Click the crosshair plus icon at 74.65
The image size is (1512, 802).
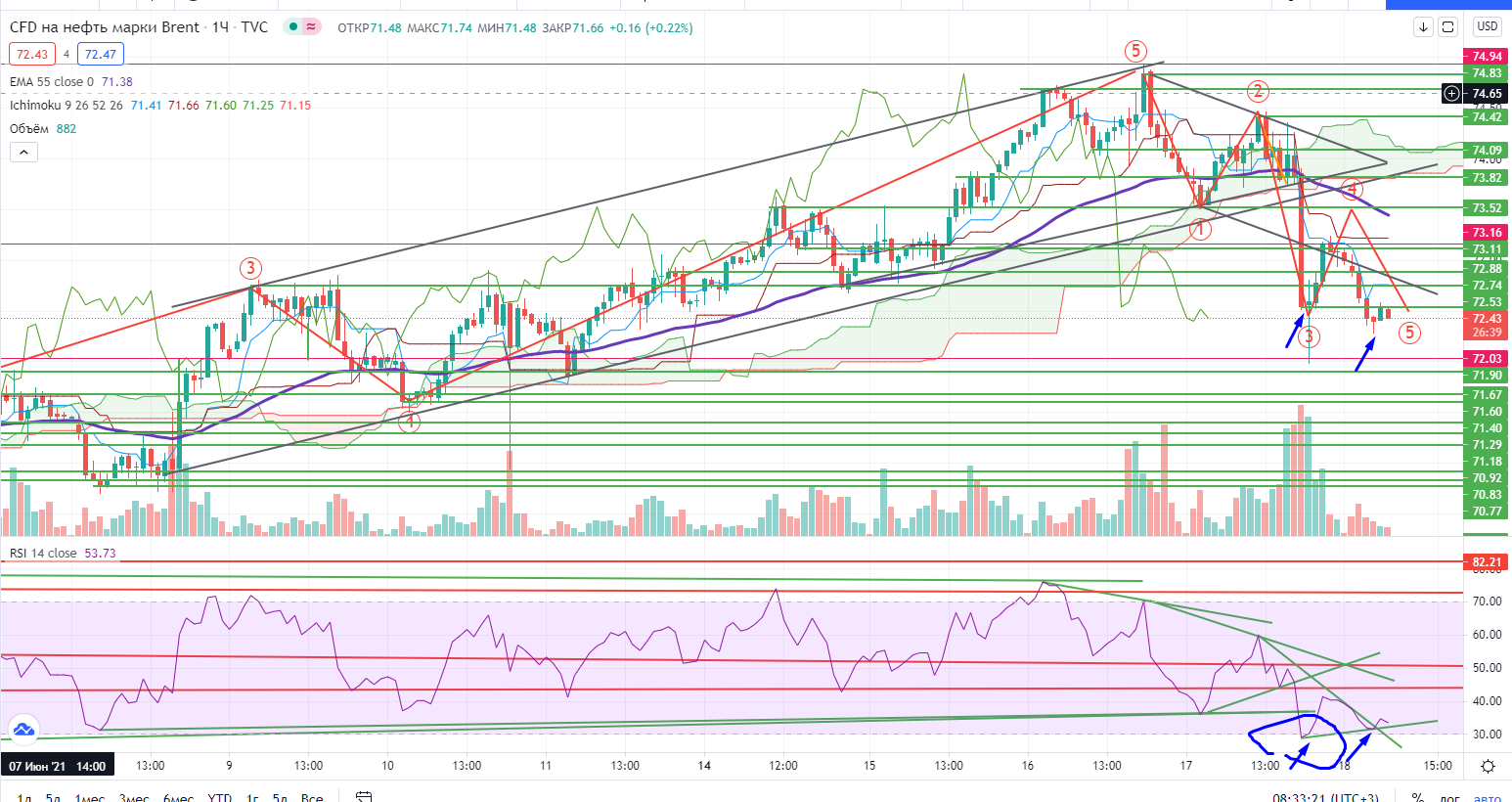coord(1452,94)
